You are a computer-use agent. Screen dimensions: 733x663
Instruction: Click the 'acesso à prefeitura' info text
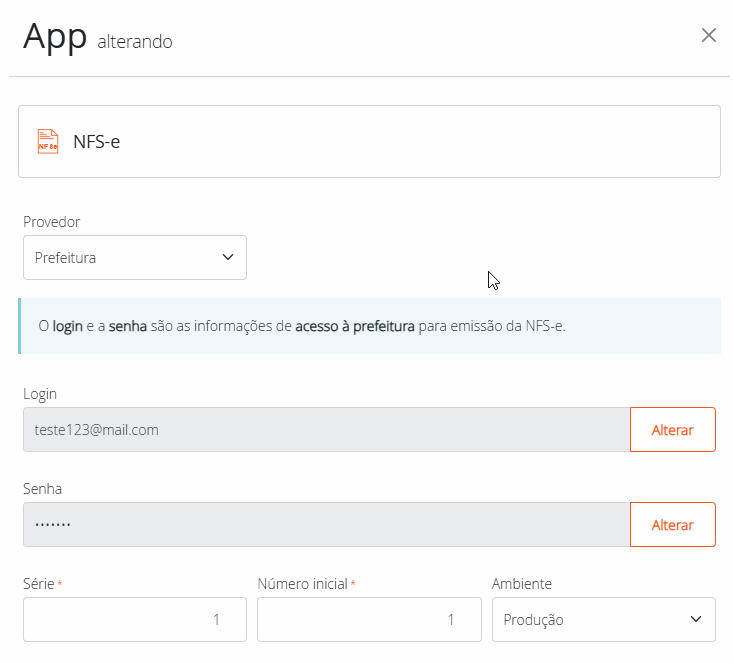click(355, 326)
